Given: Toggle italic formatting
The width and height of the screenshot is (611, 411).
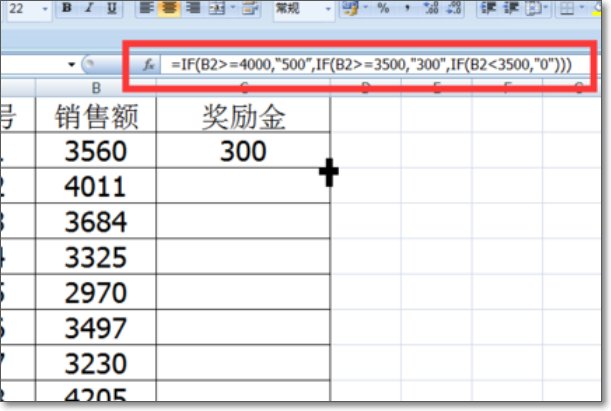Looking at the screenshot, I should pos(89,7).
